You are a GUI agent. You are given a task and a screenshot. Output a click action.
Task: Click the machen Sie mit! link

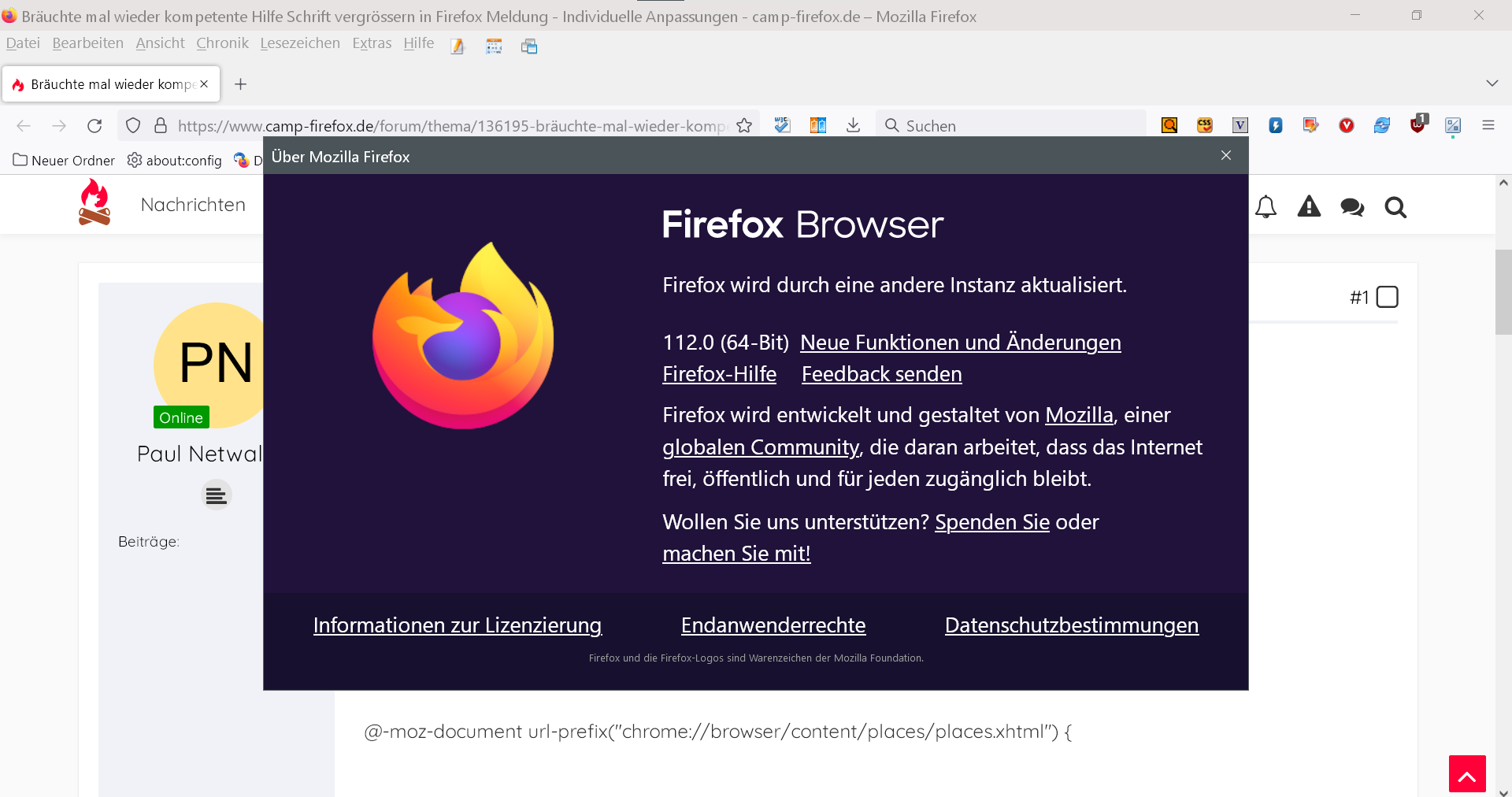click(736, 554)
